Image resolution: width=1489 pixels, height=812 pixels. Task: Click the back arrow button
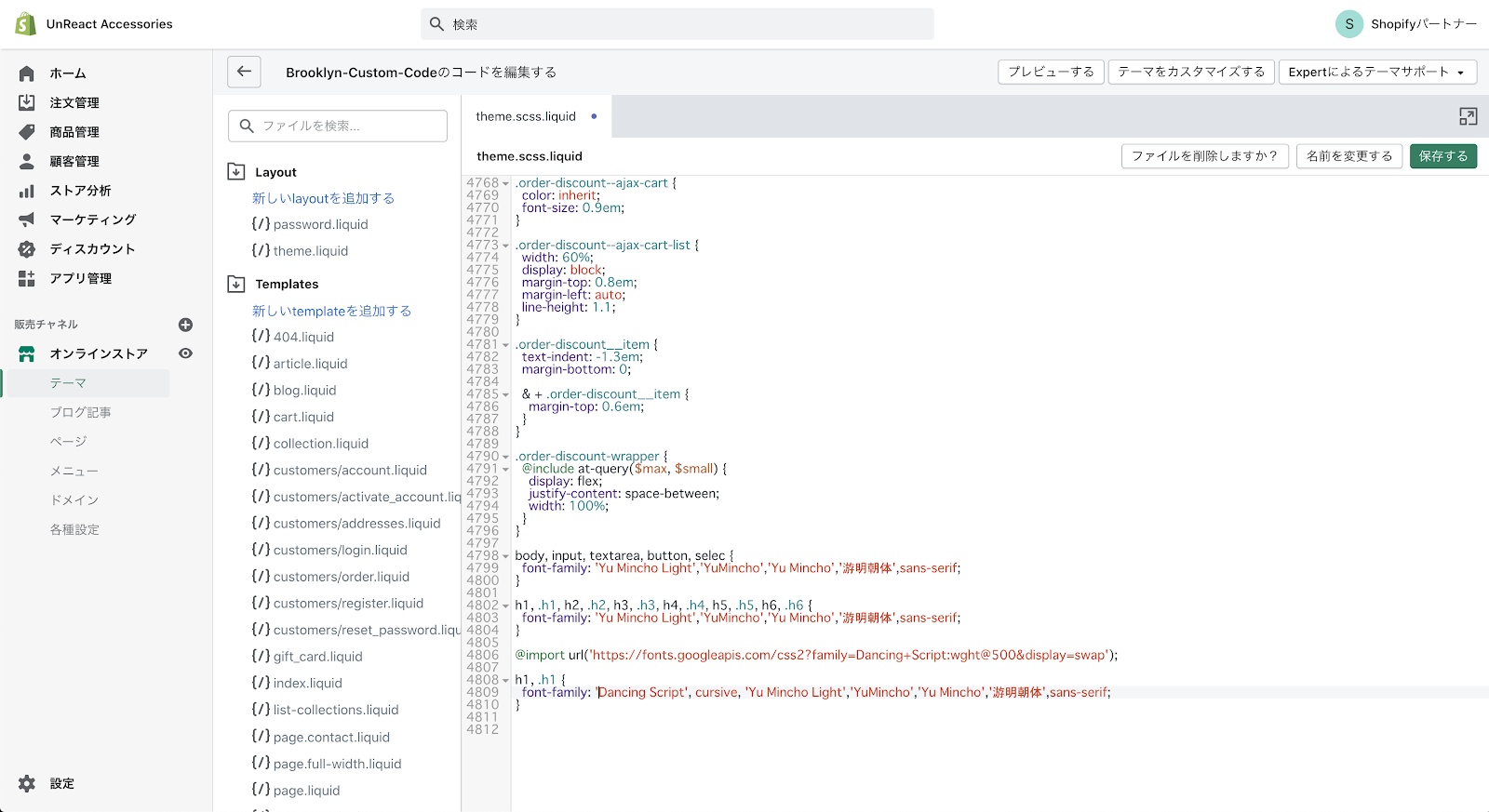point(244,72)
